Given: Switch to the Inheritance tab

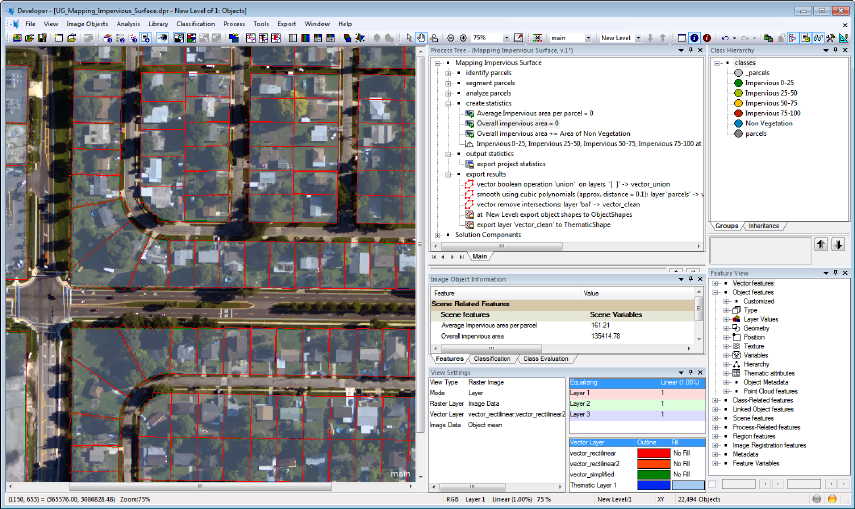Looking at the screenshot, I should point(764,226).
